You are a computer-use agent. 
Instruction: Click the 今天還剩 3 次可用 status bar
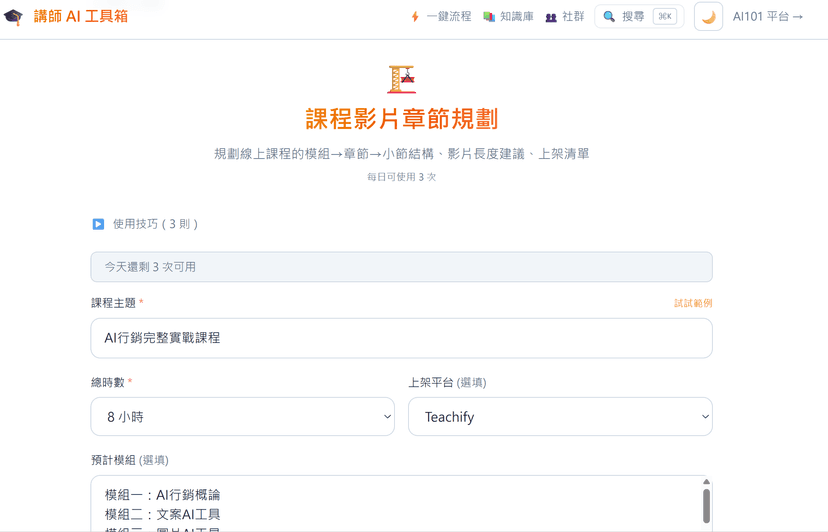pyautogui.click(x=401, y=267)
